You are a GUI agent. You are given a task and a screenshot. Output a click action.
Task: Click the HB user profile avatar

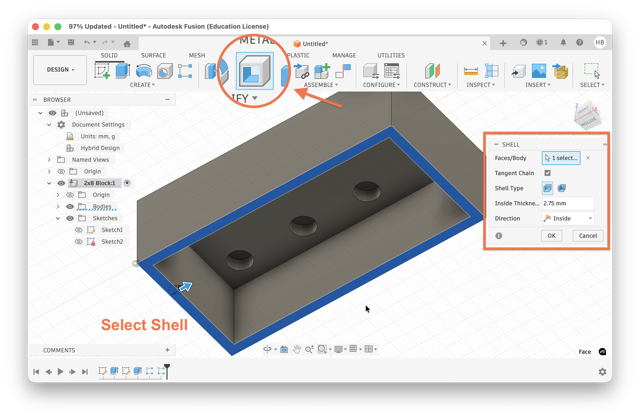[x=599, y=42]
